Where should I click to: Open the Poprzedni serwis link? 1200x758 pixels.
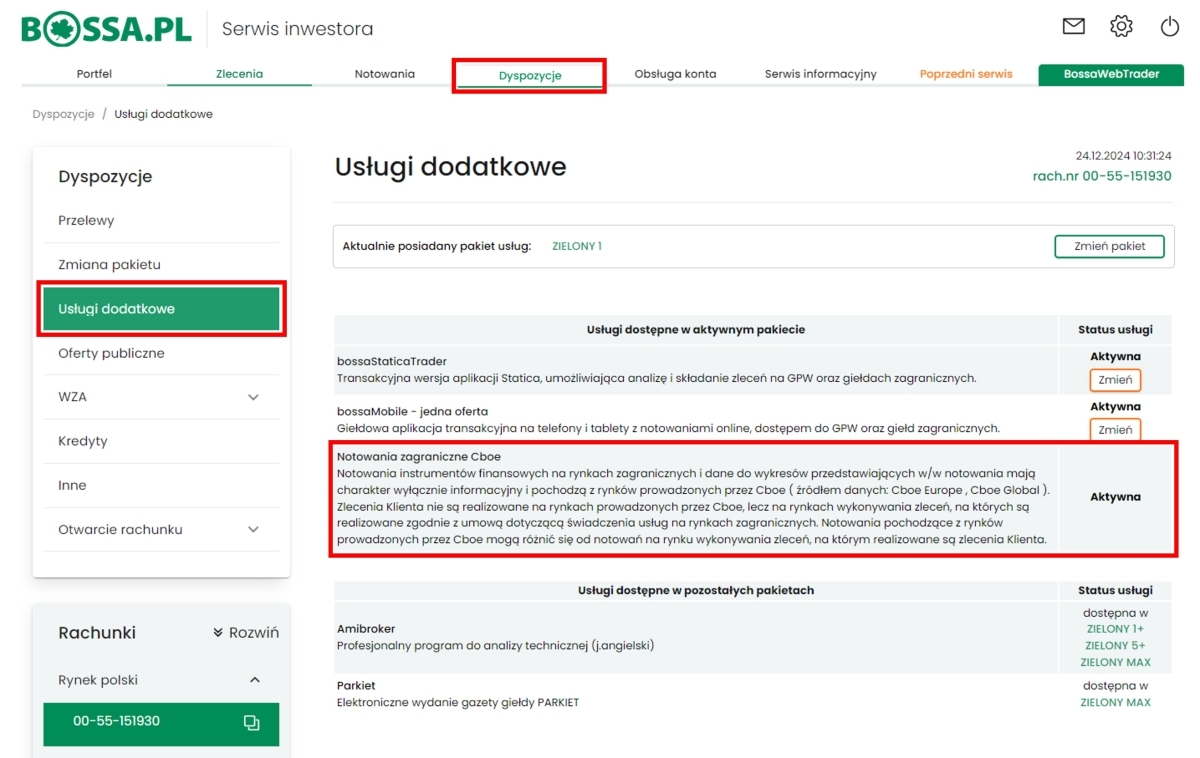click(x=965, y=74)
